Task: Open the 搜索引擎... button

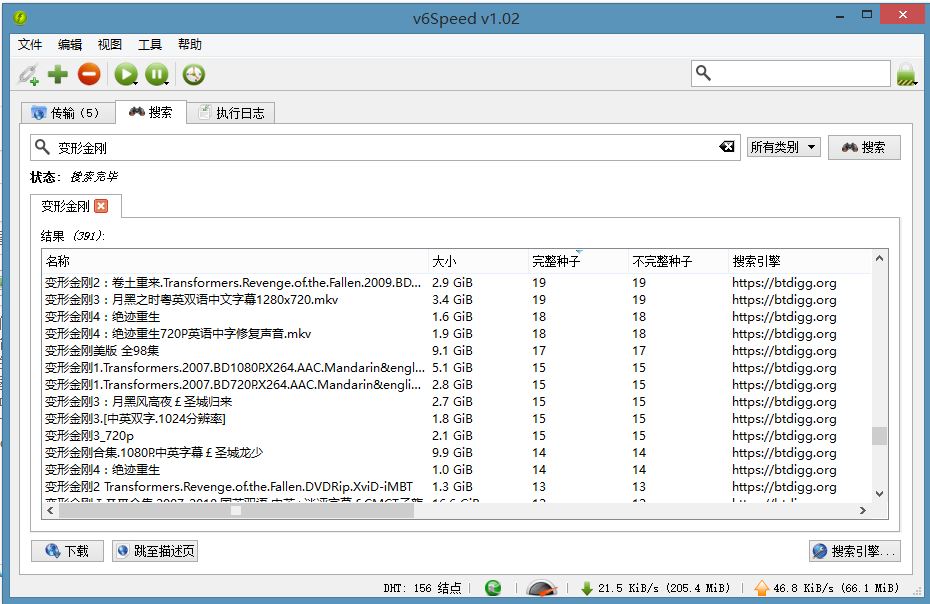Action: (x=855, y=551)
